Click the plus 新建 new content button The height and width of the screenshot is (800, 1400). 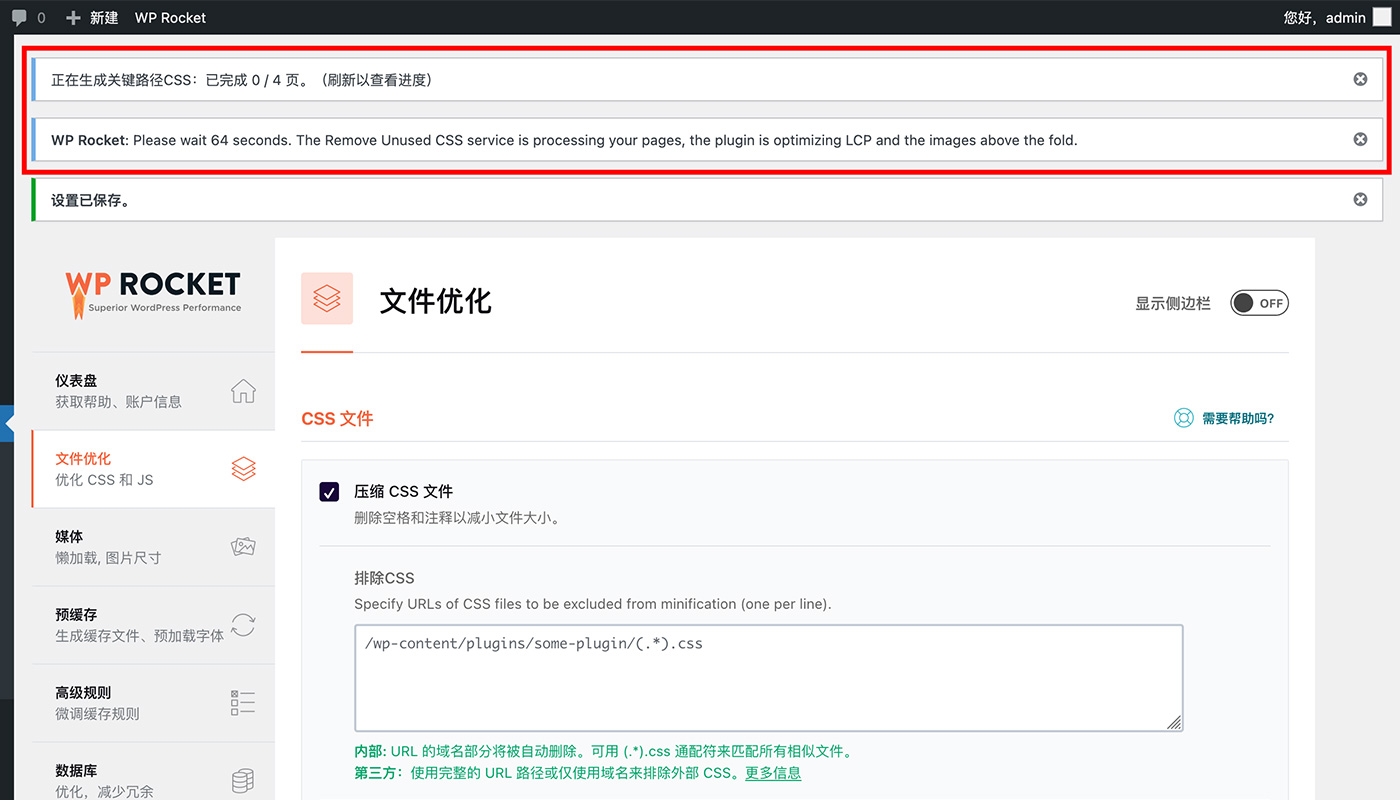91,17
